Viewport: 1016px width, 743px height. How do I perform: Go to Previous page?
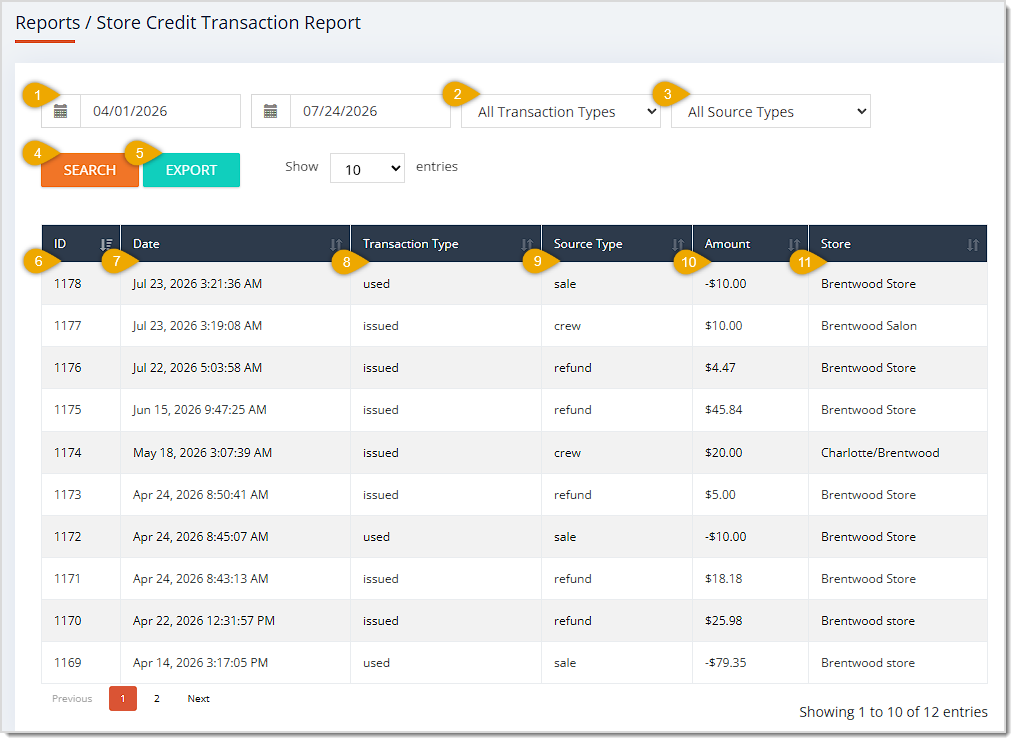point(72,699)
